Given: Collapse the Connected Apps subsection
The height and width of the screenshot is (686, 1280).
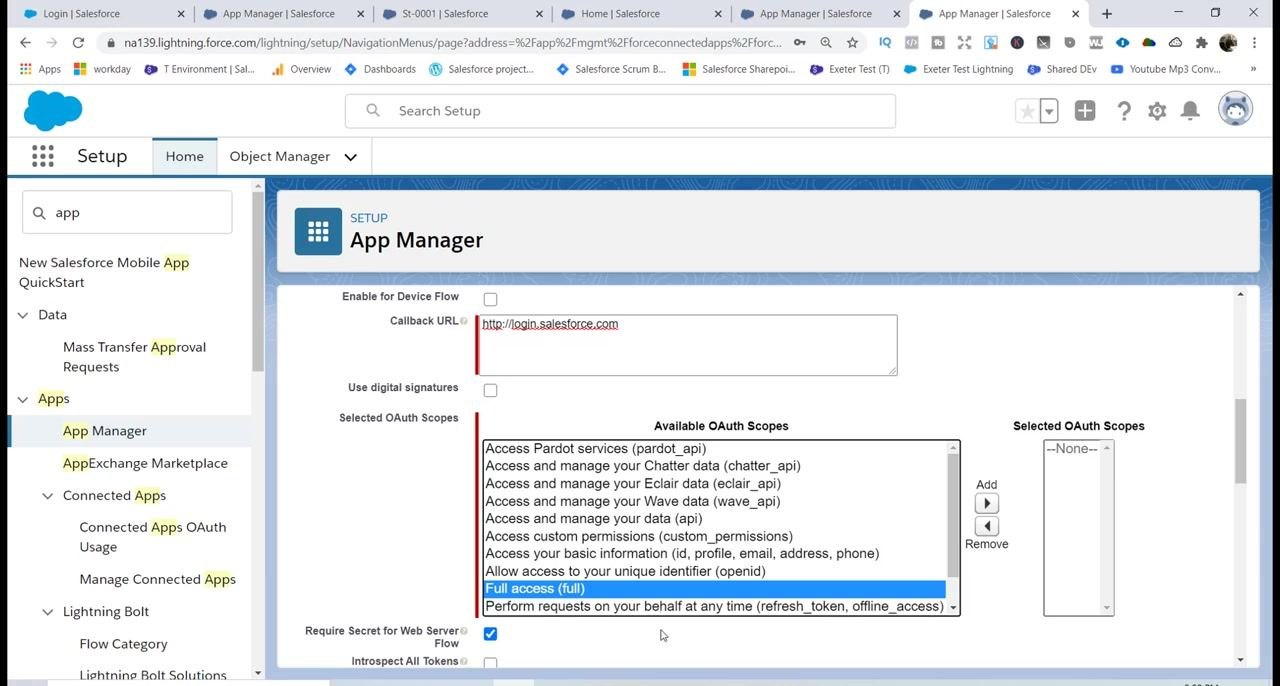Looking at the screenshot, I should tap(47, 496).
